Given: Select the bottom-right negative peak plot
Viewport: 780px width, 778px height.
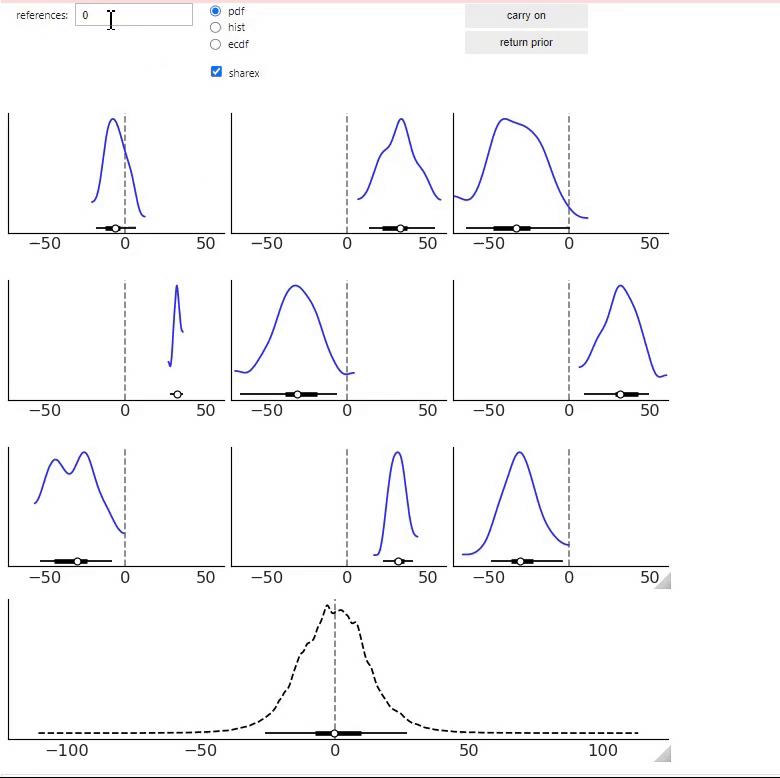Looking at the screenshot, I should click(561, 507).
